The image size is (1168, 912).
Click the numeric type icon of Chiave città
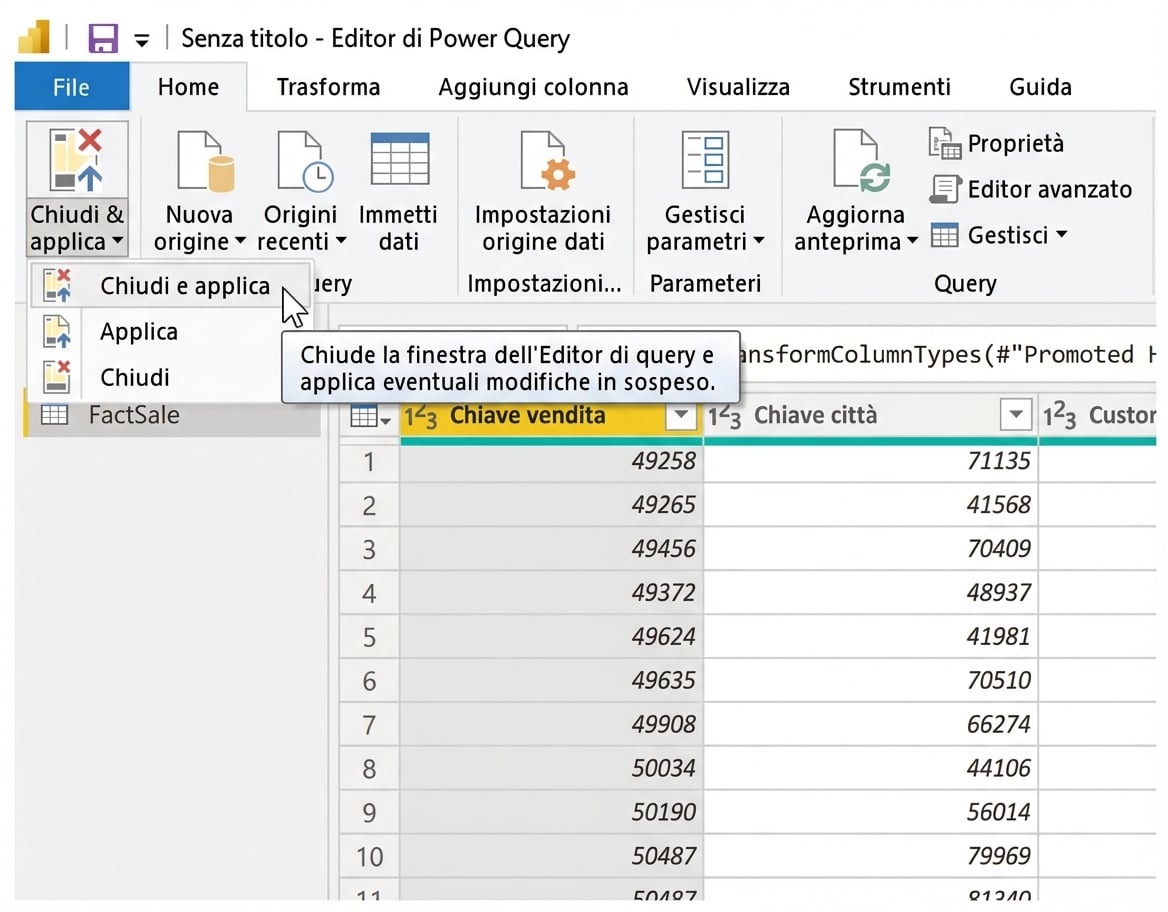click(x=724, y=416)
